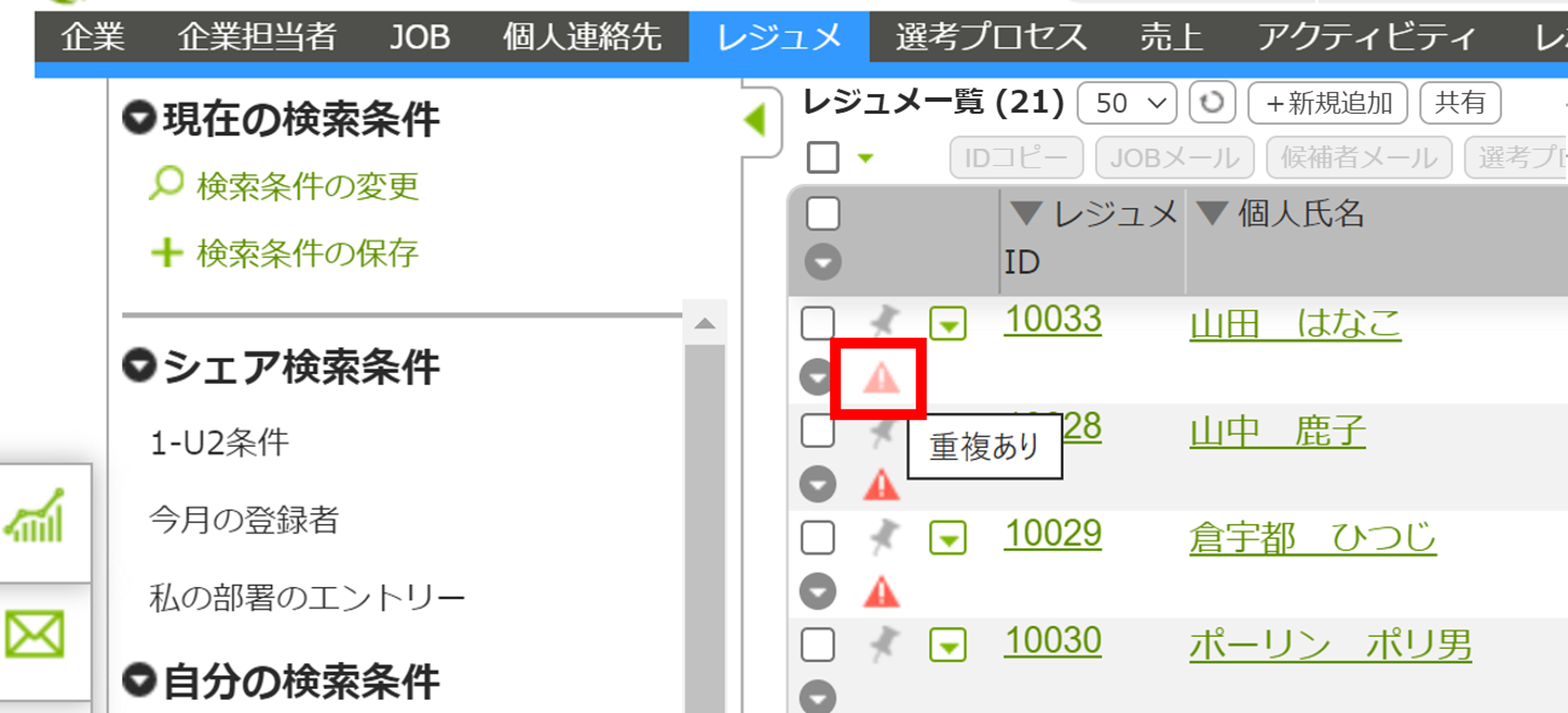Select the レジュメ tab
The height and width of the screenshot is (713, 1568).
[x=779, y=37]
